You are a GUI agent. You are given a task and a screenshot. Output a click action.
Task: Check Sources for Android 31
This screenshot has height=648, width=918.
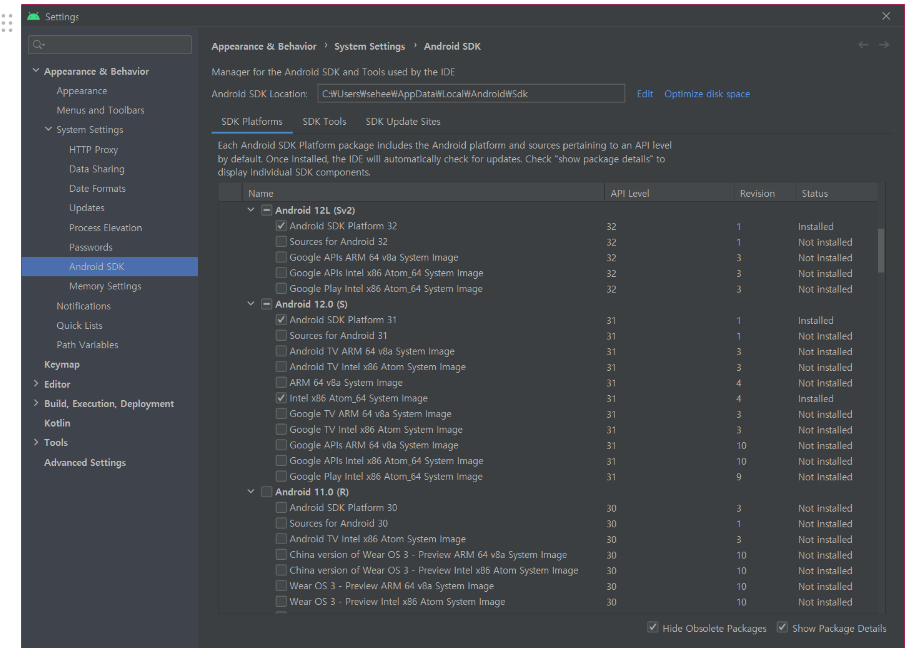[281, 335]
